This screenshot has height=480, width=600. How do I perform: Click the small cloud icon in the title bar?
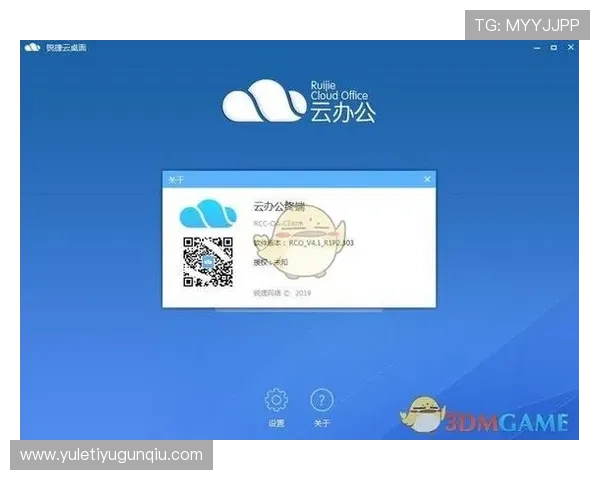(32, 48)
